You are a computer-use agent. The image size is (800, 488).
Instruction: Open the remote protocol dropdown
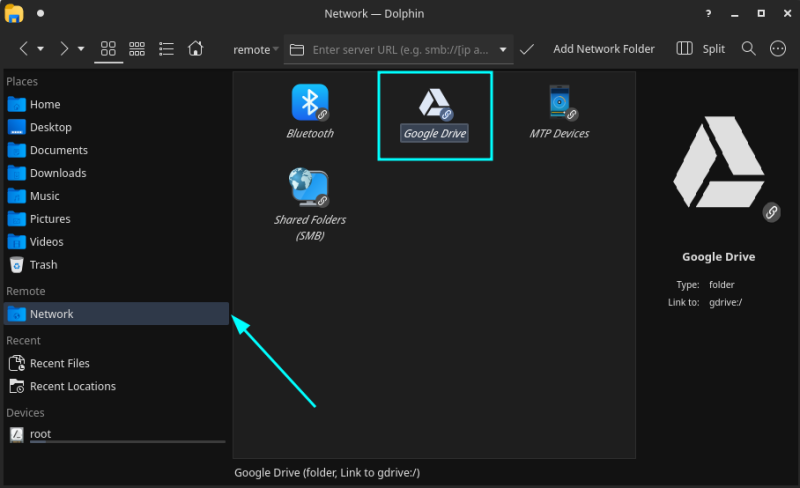pos(256,50)
